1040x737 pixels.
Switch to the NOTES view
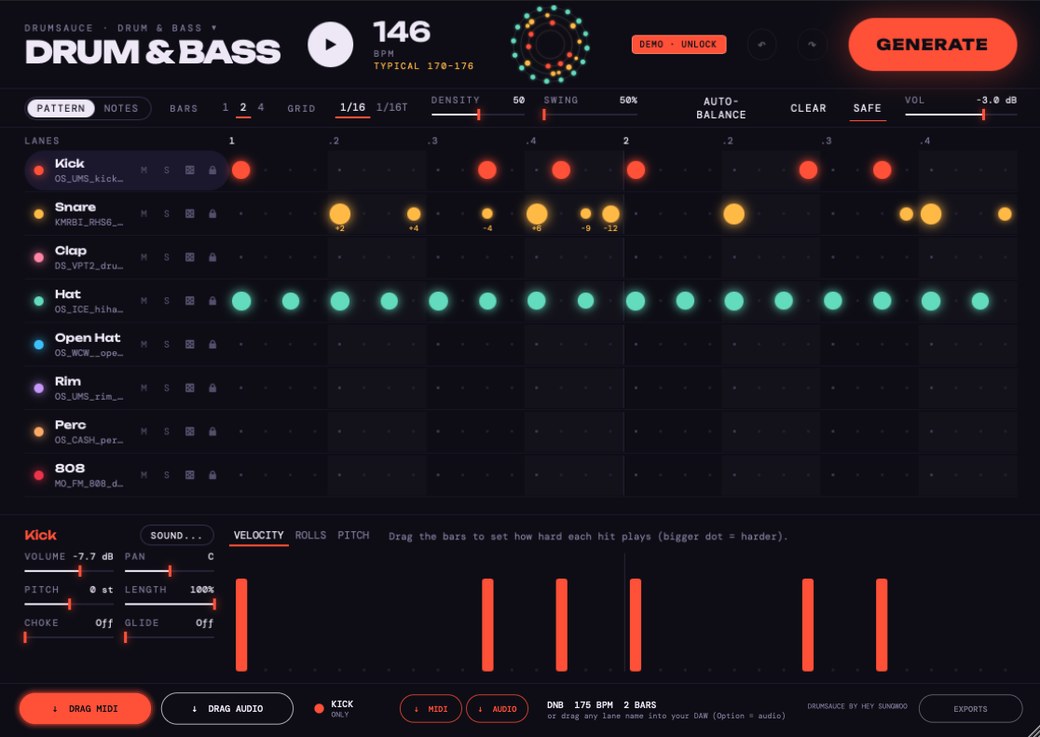[x=121, y=108]
